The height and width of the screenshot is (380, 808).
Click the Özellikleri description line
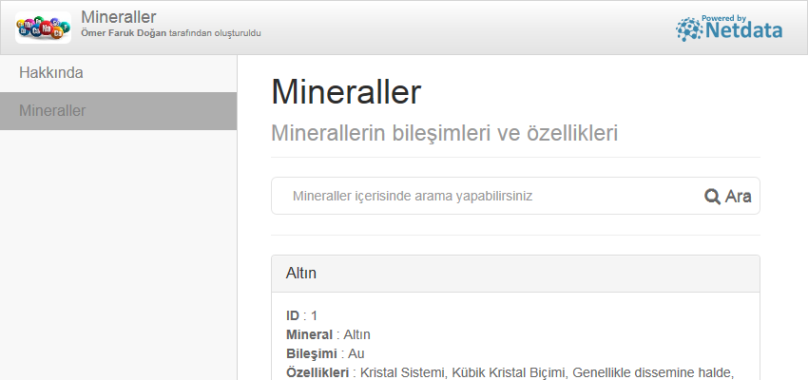(x=510, y=372)
